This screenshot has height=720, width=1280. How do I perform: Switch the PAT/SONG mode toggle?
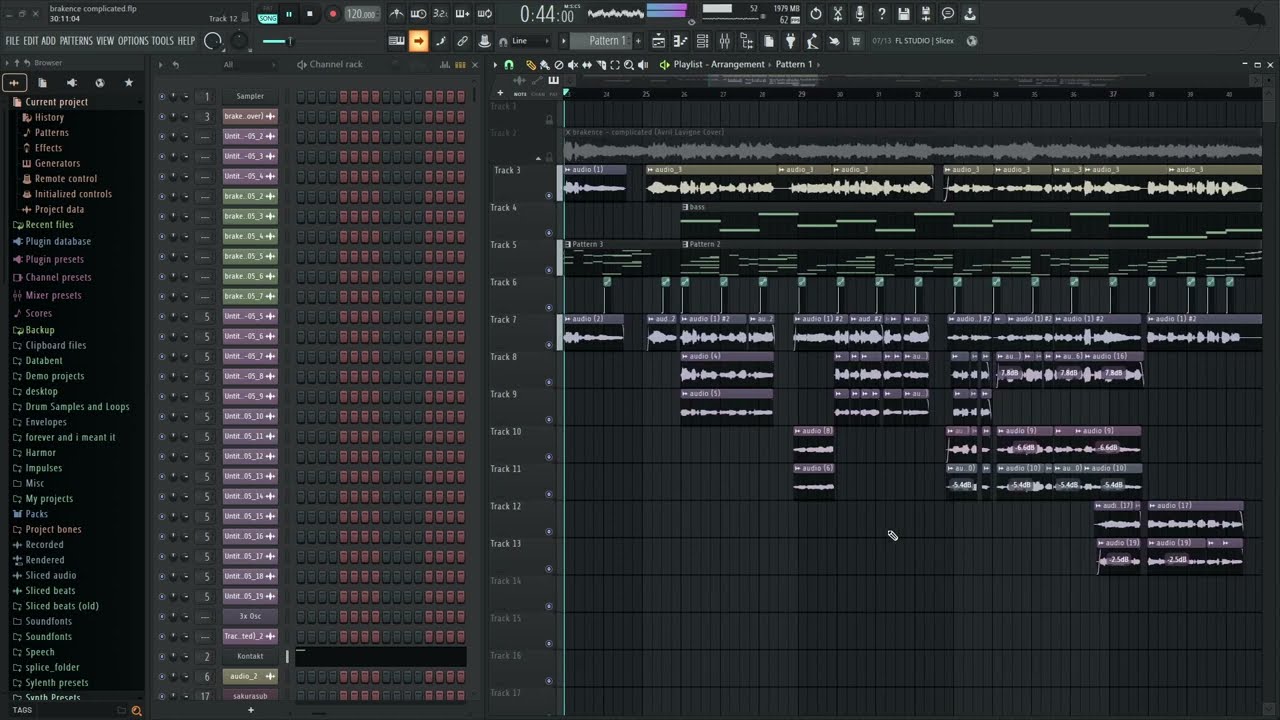tap(268, 15)
